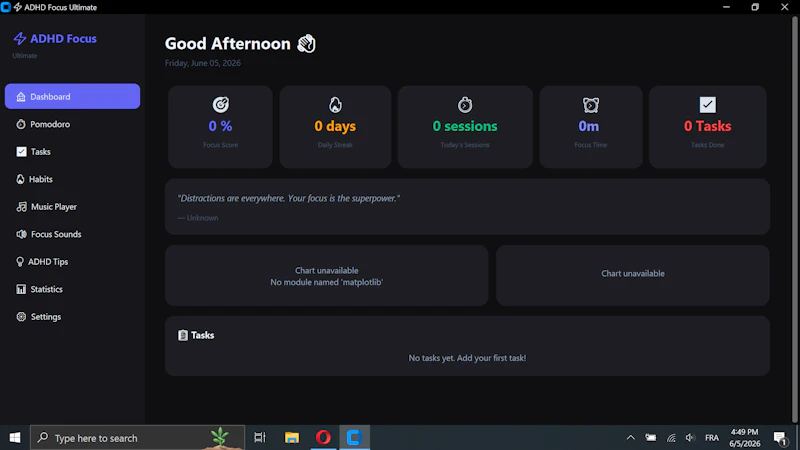The height and width of the screenshot is (450, 800).
Task: Click the network tray icon
Action: (x=671, y=438)
